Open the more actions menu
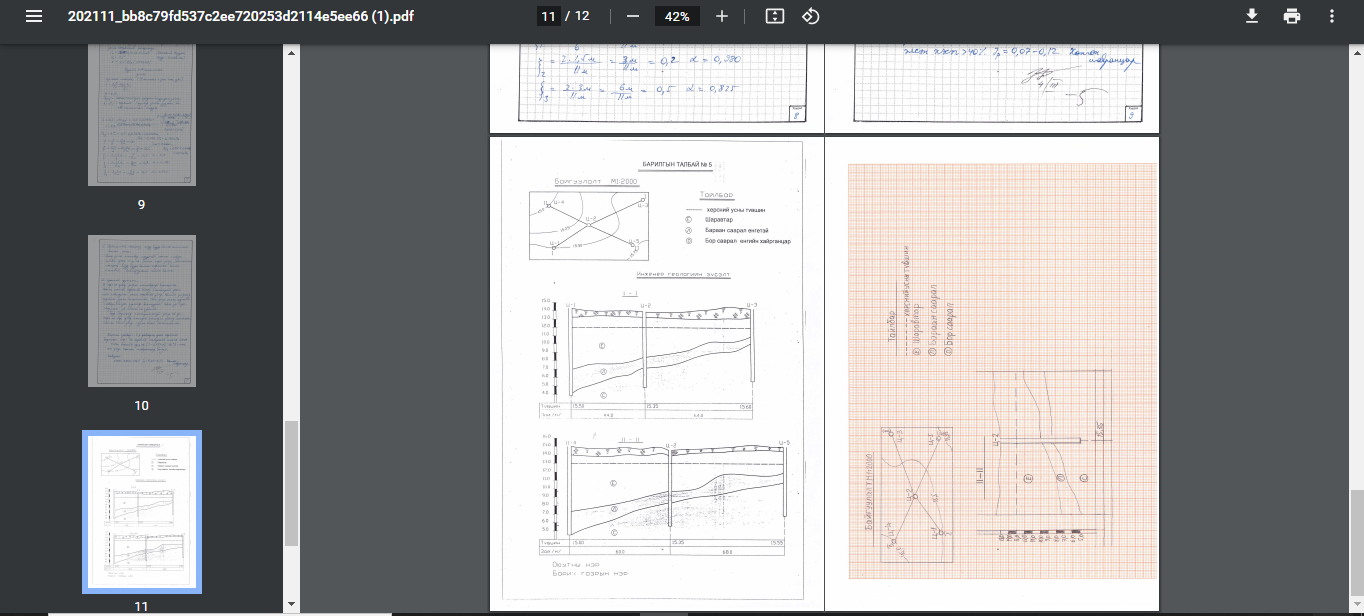Screen dimensions: 1364x616 1331,16
